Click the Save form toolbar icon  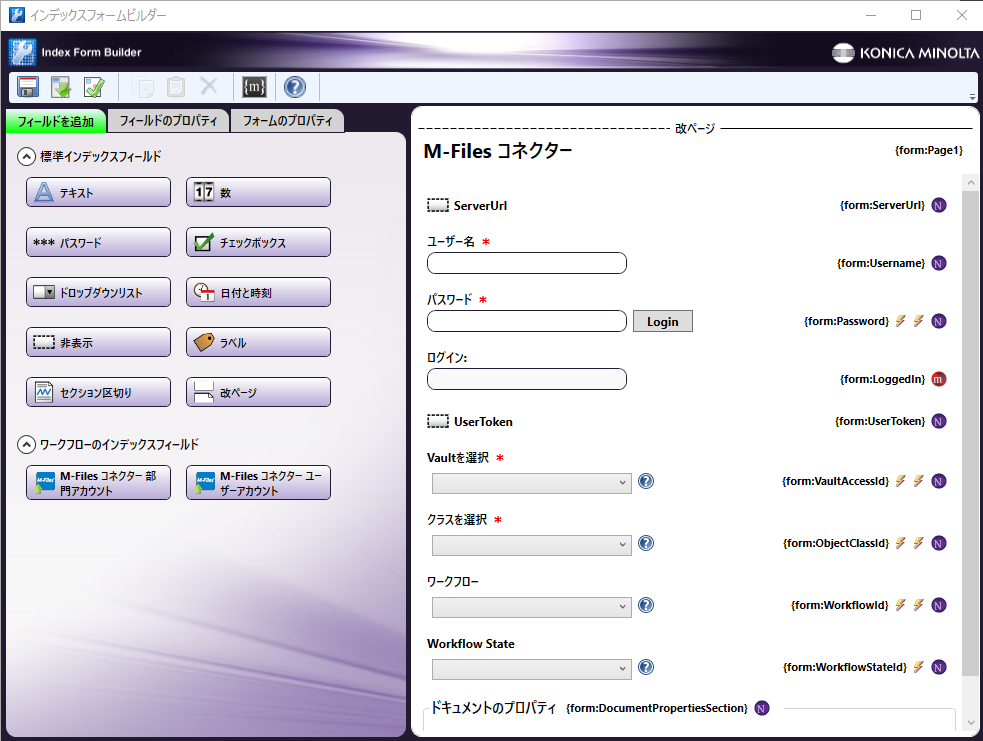click(x=28, y=87)
